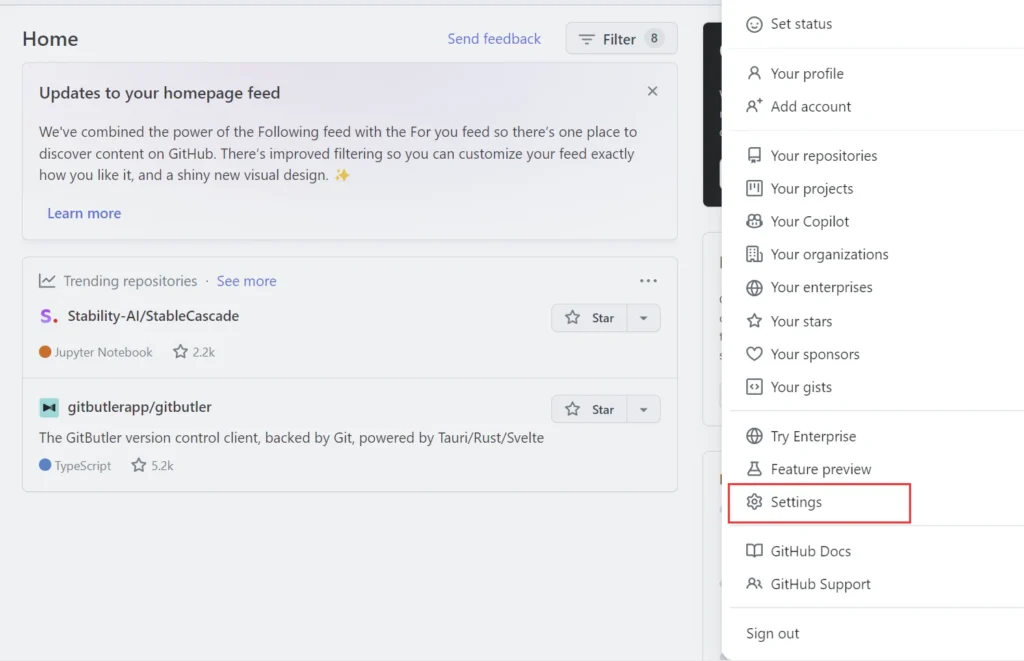This screenshot has height=661, width=1024.
Task: Click the Your Copilot icon
Action: (x=754, y=222)
